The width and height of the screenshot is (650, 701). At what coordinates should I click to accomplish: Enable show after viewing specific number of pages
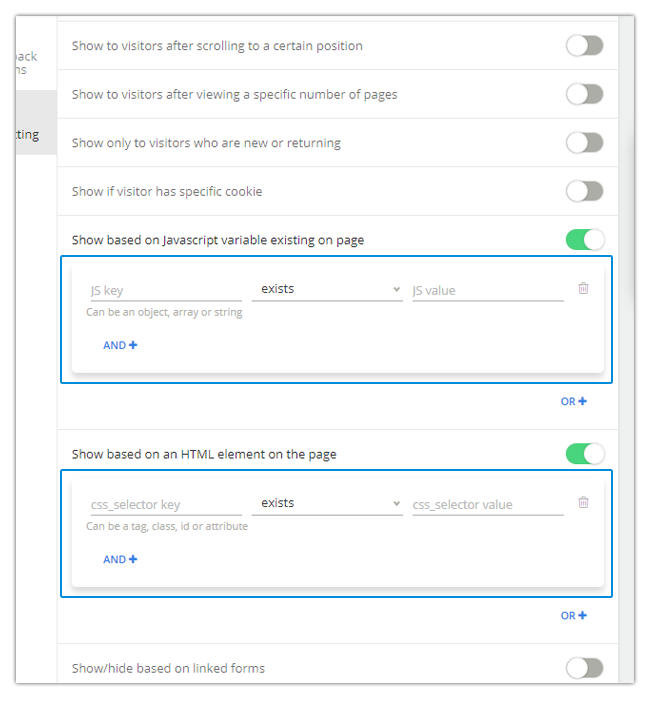pyautogui.click(x=585, y=94)
